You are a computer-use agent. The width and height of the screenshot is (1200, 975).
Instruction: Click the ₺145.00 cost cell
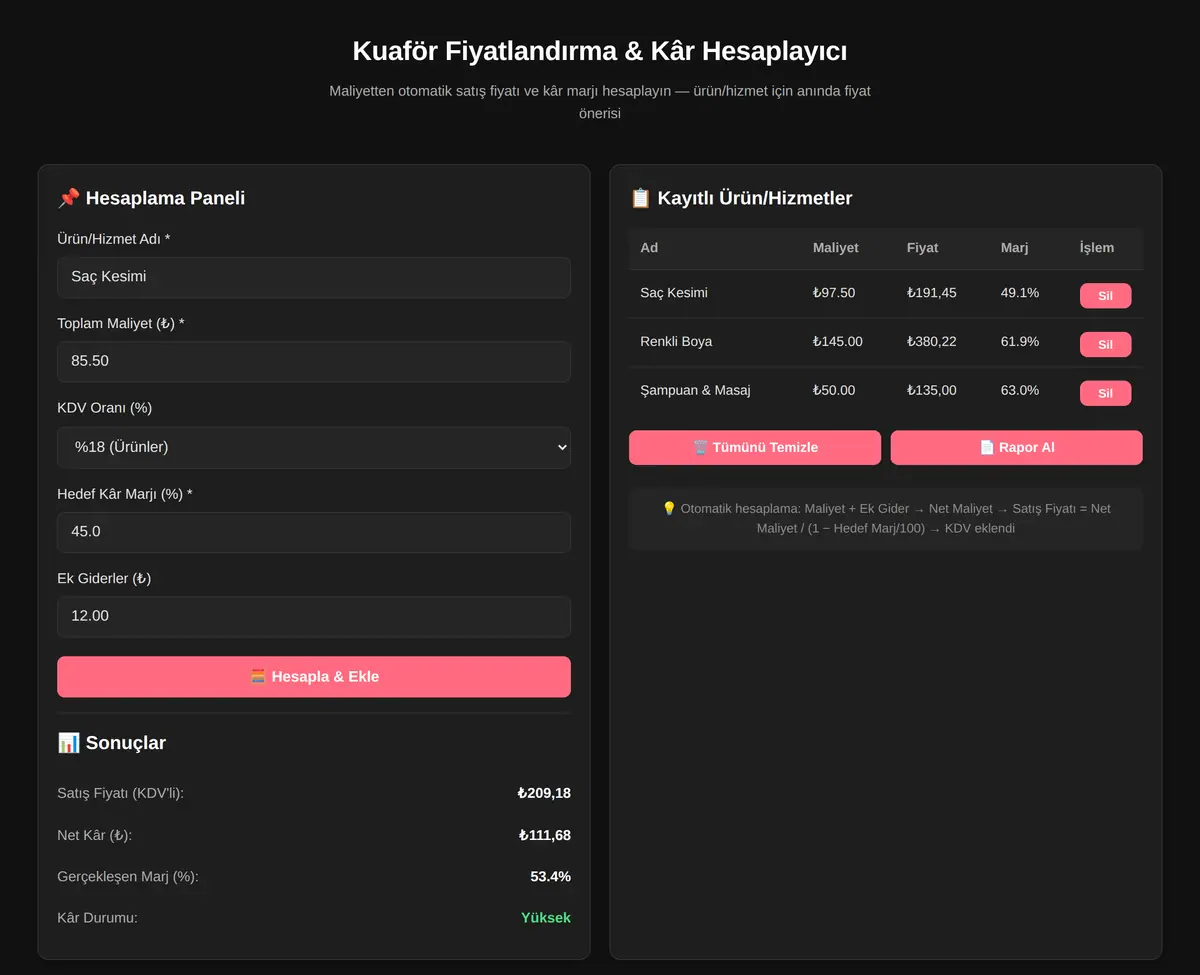(838, 342)
